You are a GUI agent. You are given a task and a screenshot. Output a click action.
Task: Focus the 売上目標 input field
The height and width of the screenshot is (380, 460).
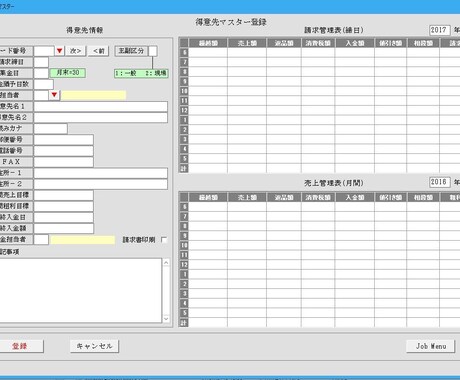click(x=64, y=195)
